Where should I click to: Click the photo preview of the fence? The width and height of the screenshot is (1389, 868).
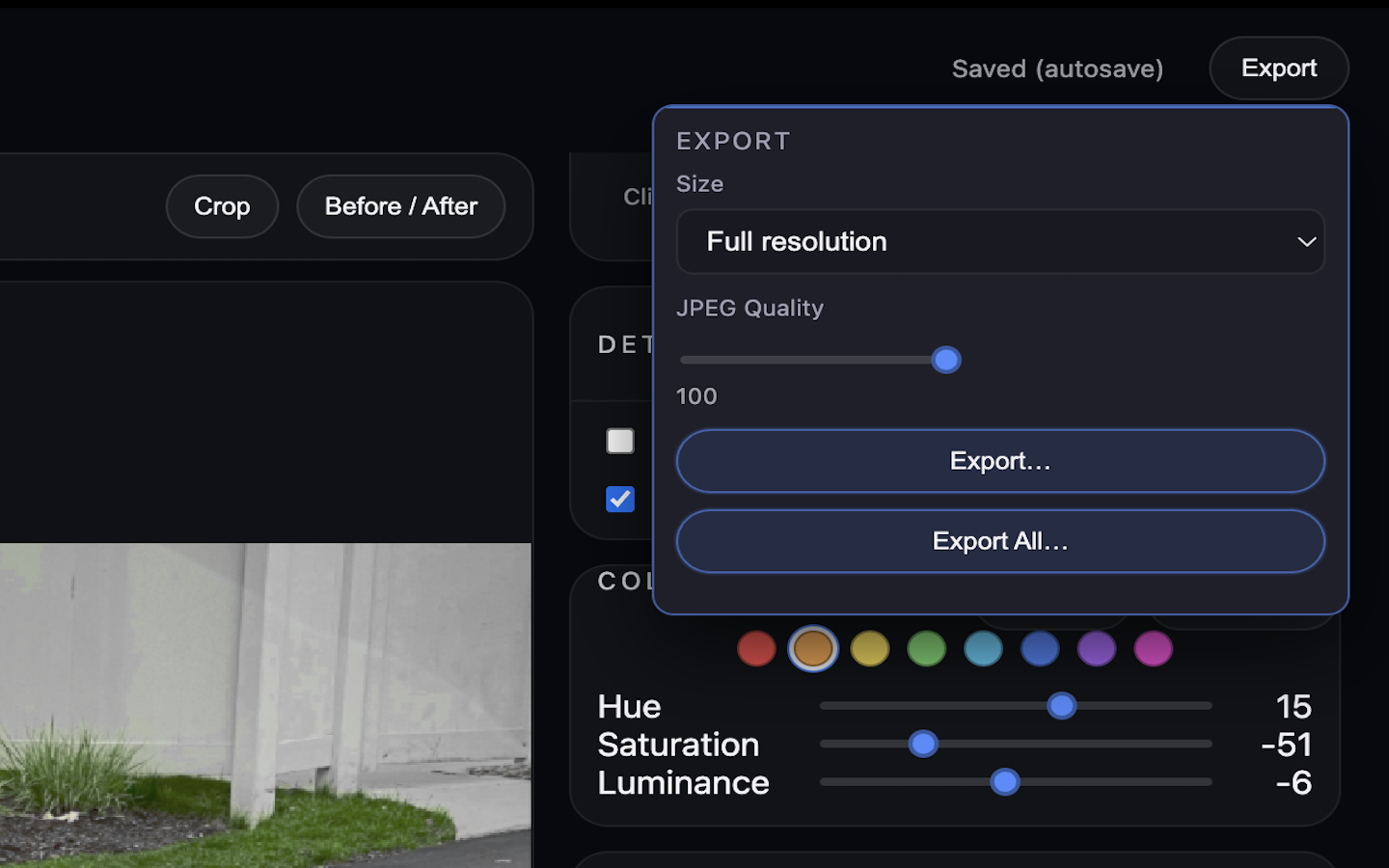pos(265,705)
